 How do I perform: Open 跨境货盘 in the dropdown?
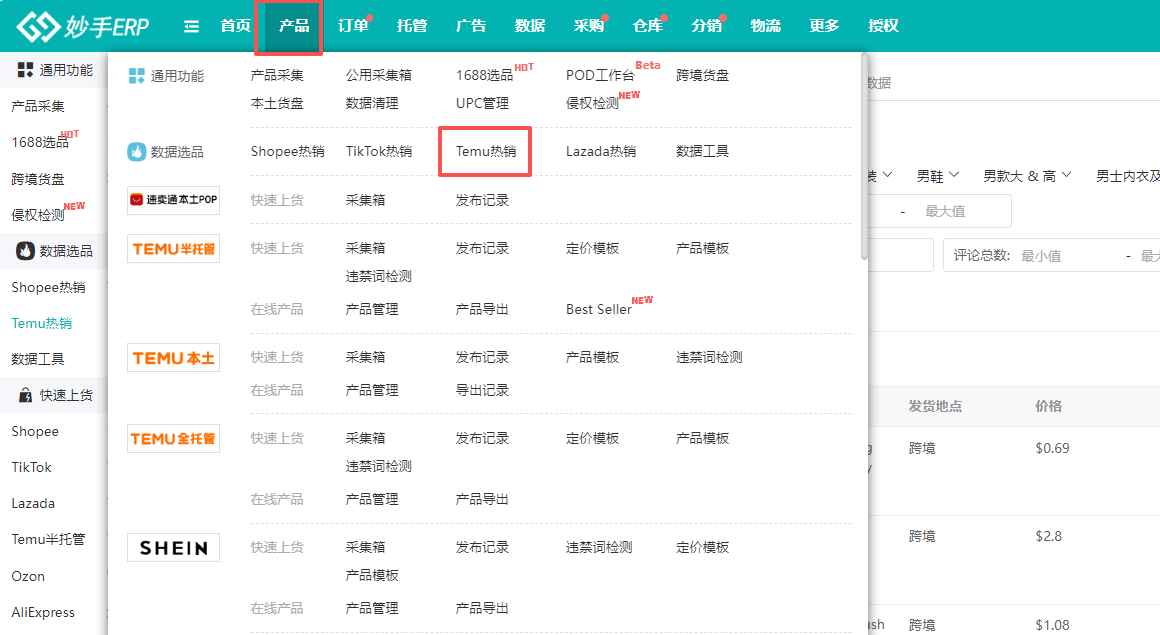pos(702,75)
